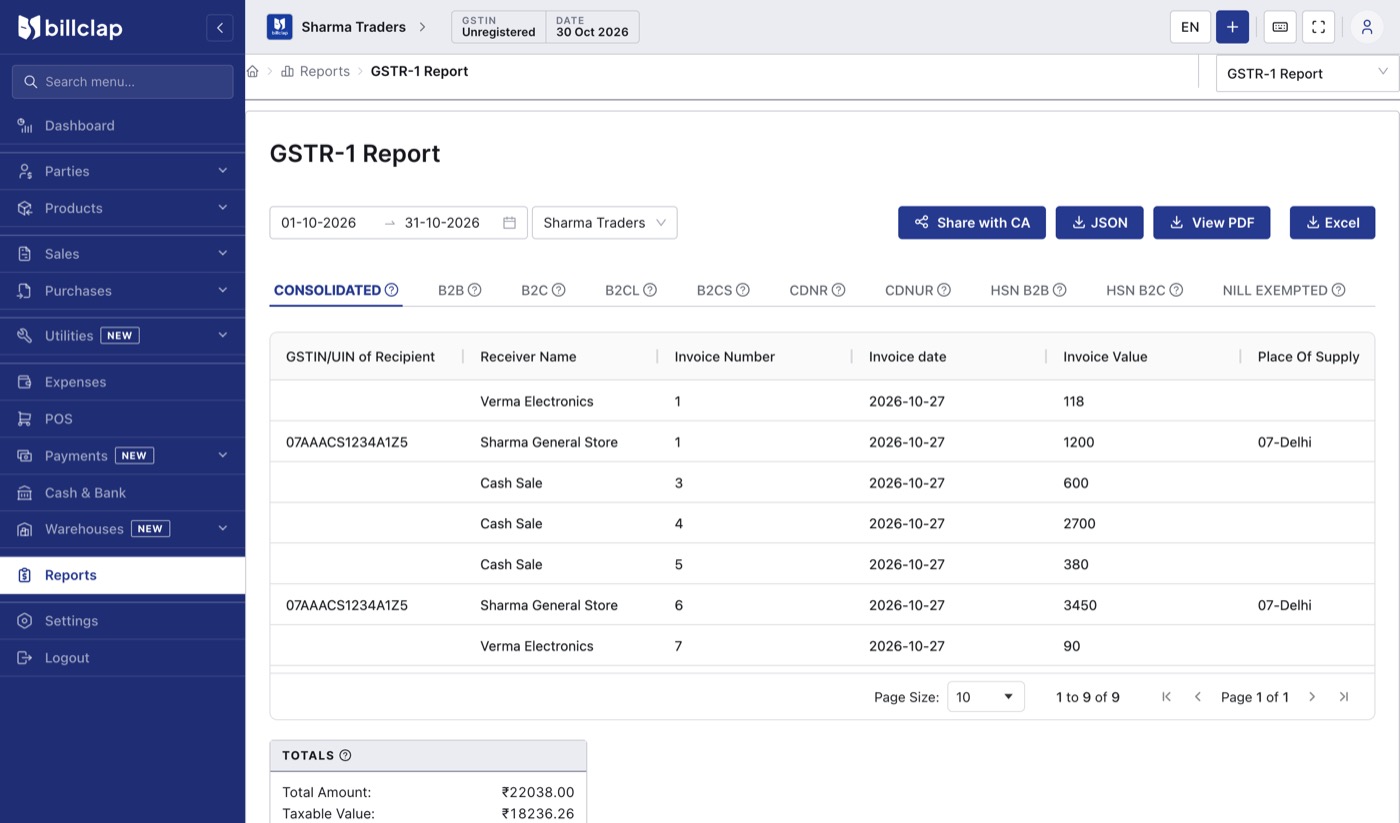
Task: Click the Sharma Traders company logo icon
Action: (x=279, y=27)
